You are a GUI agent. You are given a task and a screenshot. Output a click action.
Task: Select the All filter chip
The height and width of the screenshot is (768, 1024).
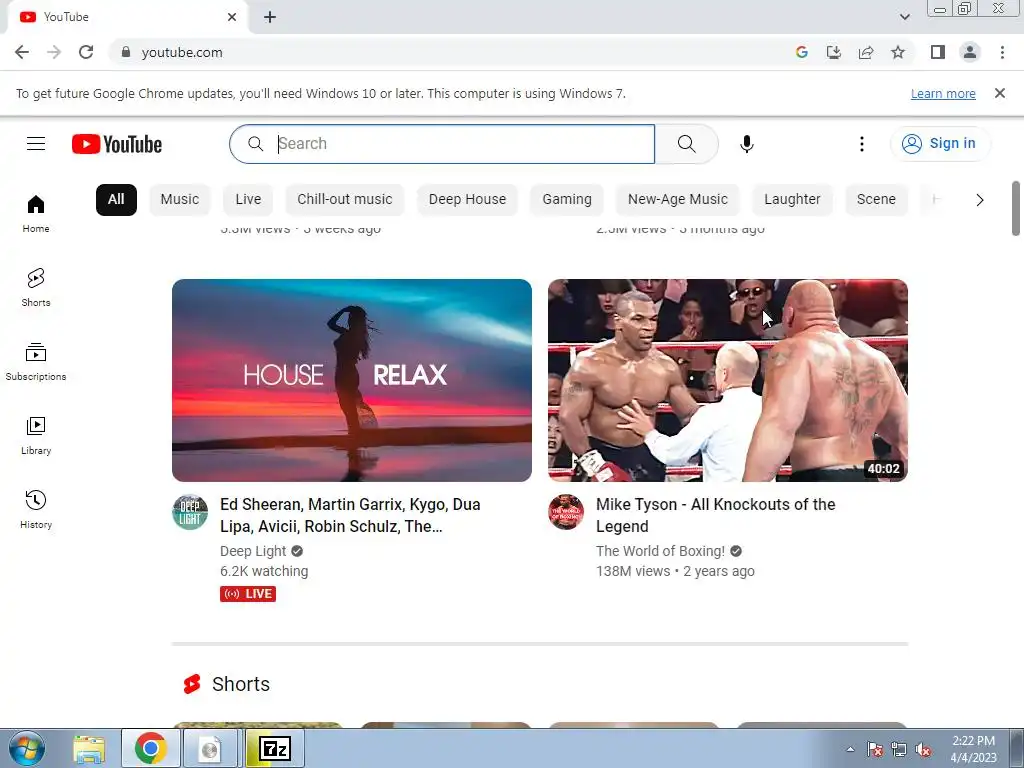116,200
